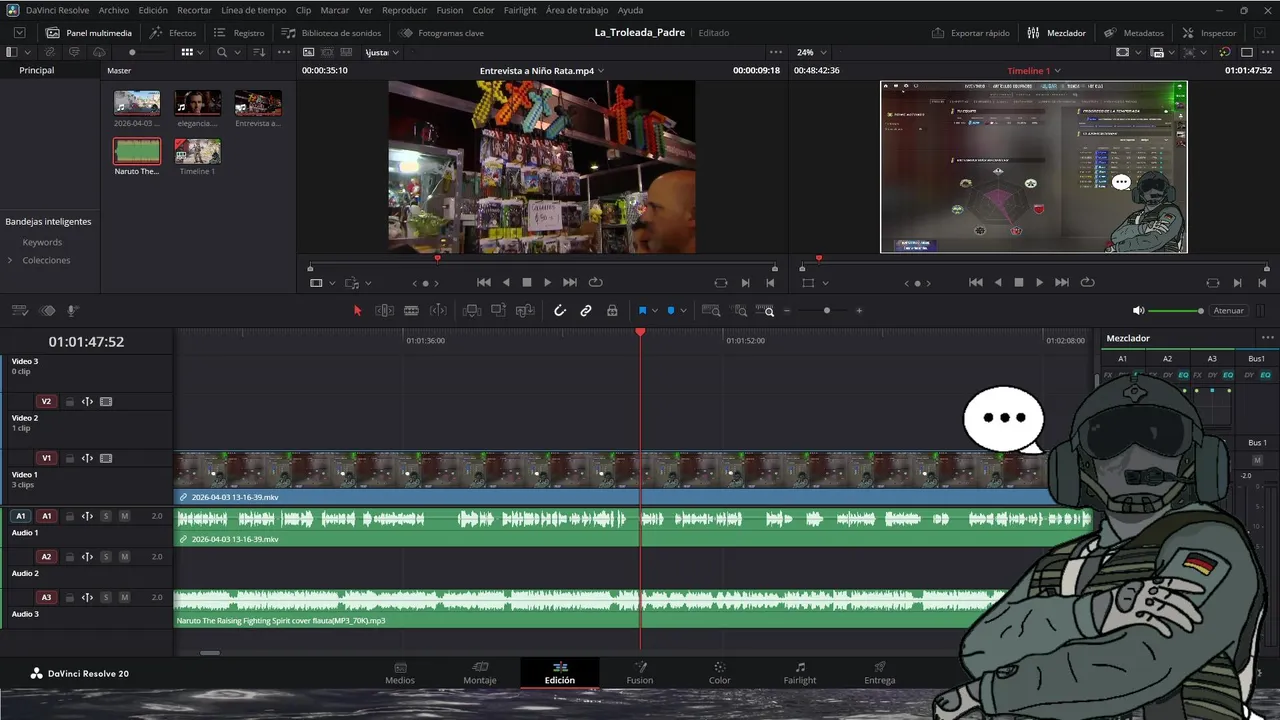This screenshot has width=1280, height=720.
Task: Add a blue marker on timeline
Action: [x=671, y=311]
